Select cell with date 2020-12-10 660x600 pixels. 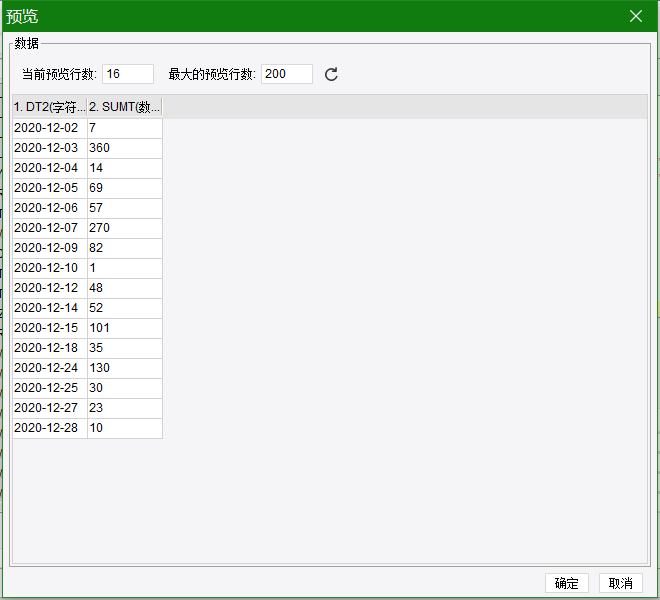coord(50,268)
